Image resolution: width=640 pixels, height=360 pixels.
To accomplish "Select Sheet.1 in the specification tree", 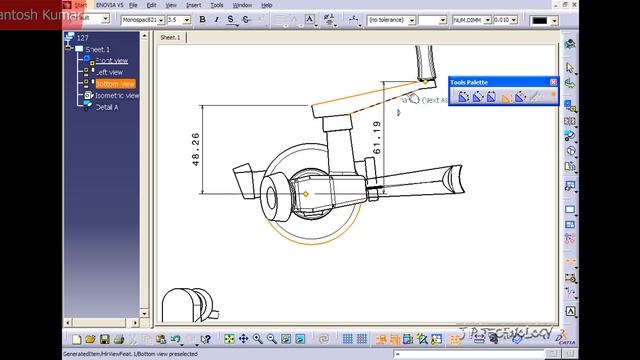I will click(97, 49).
